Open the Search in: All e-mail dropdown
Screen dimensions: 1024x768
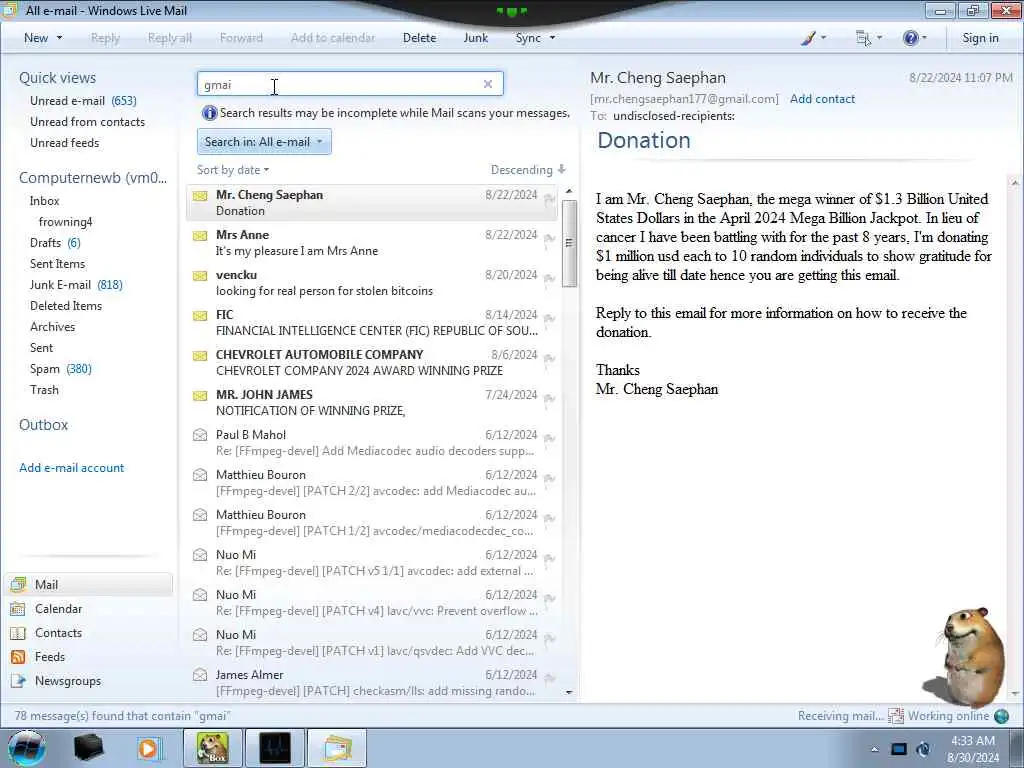pos(264,142)
